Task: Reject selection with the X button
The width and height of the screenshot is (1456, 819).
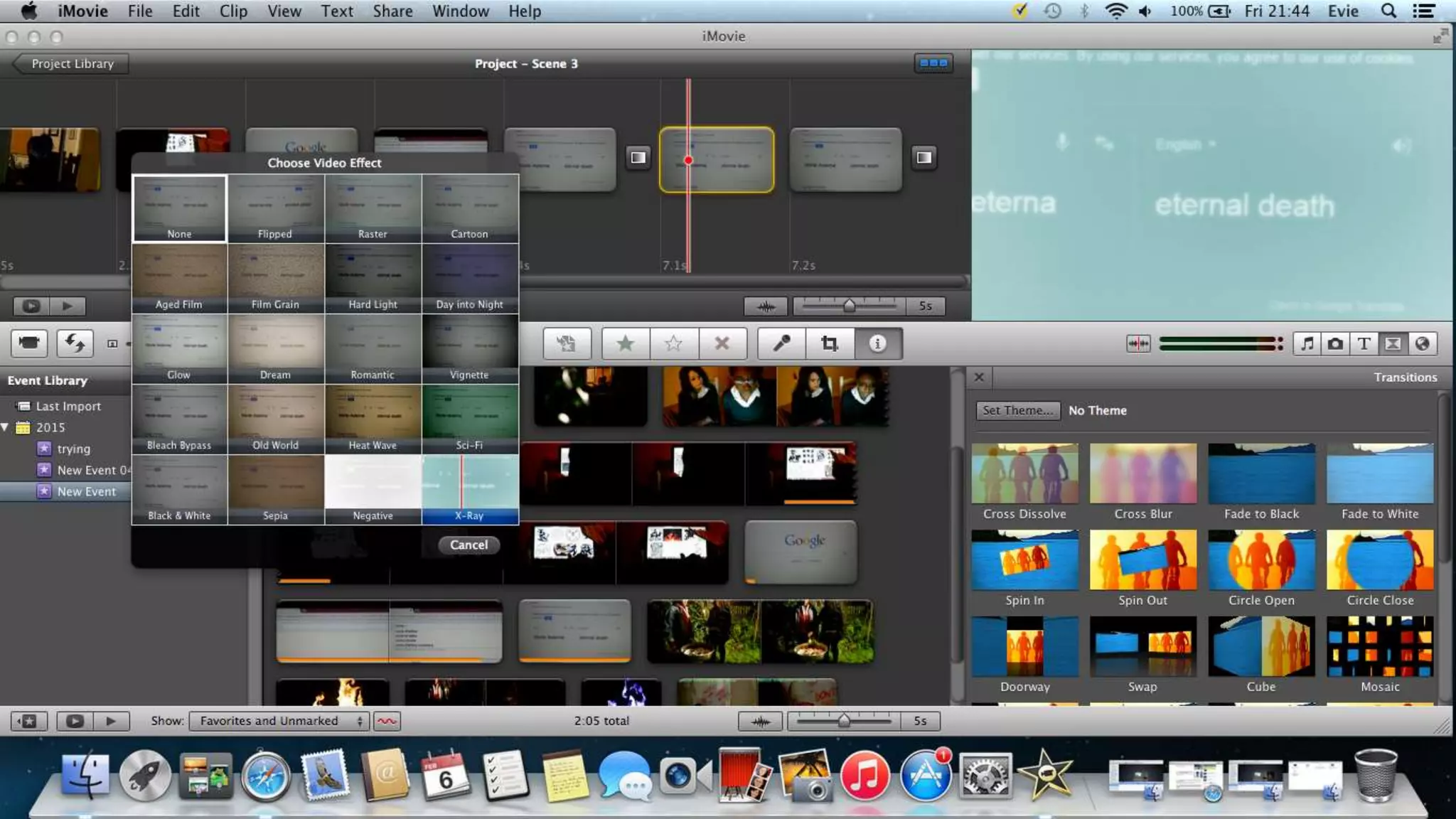Action: [x=722, y=344]
